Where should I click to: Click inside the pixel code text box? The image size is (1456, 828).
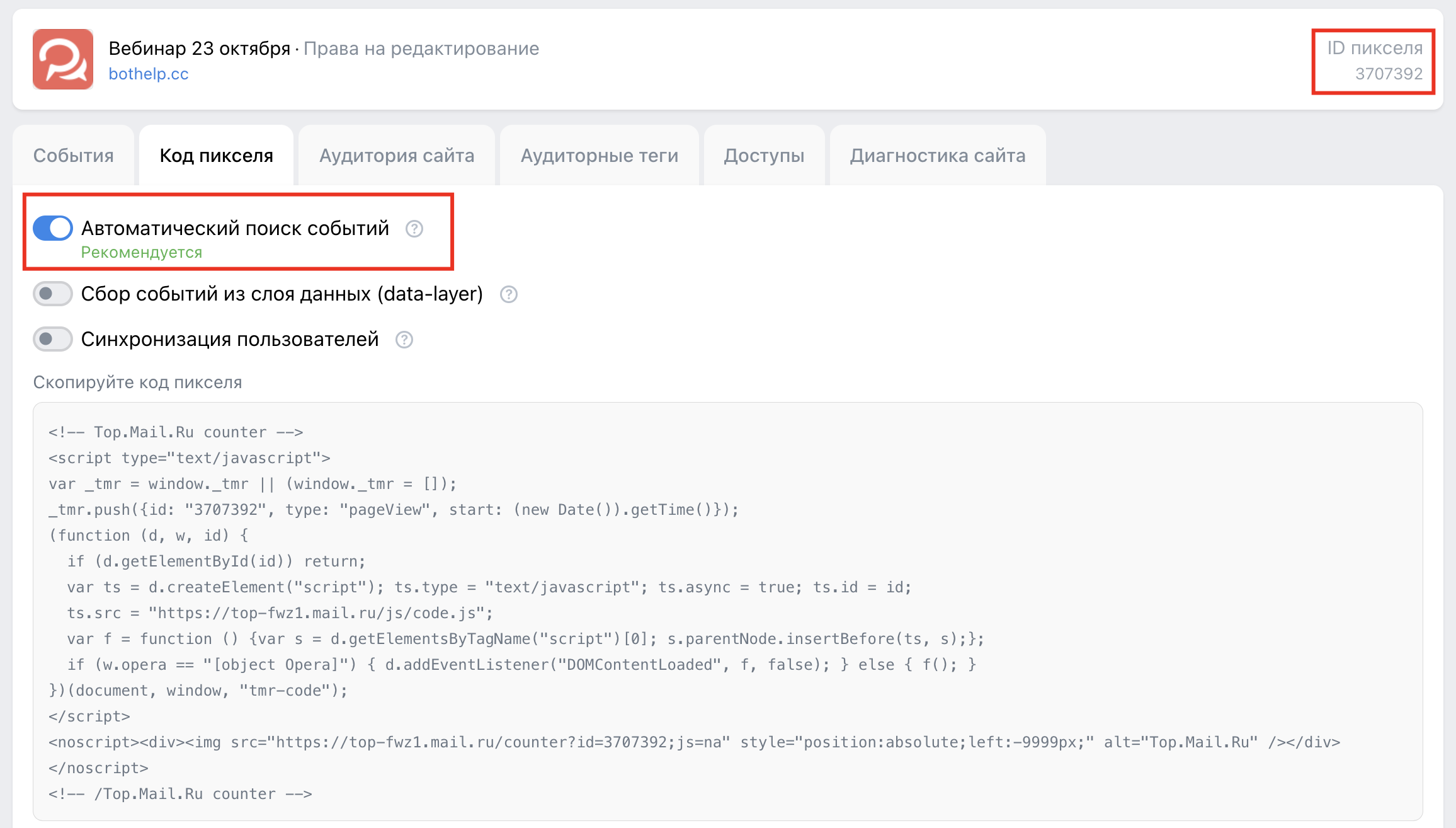click(727, 611)
